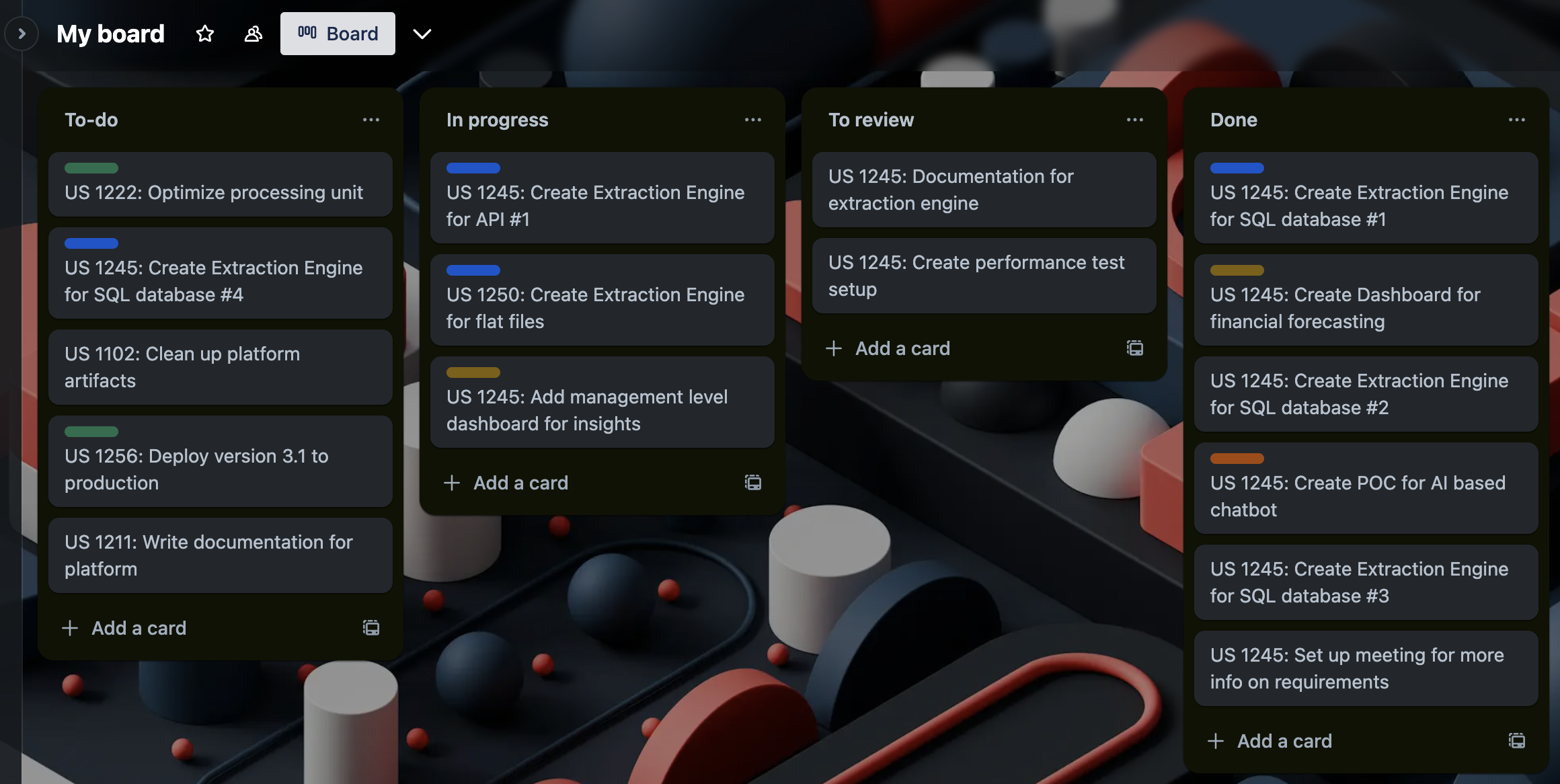
Task: Open card Extraction Engine for SQL database #2
Action: tap(1366, 394)
